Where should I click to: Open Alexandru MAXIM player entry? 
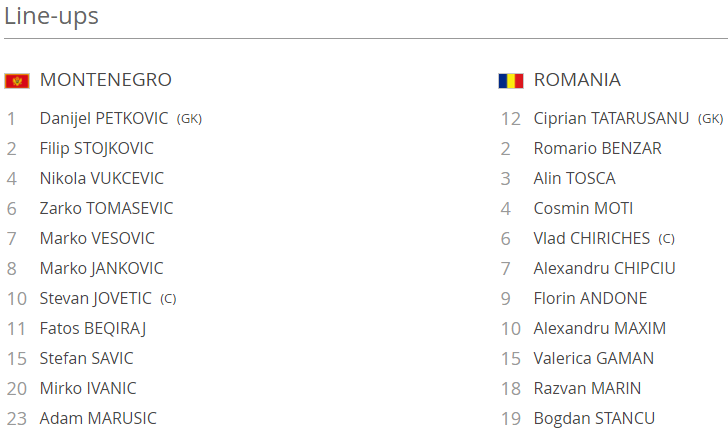600,329
